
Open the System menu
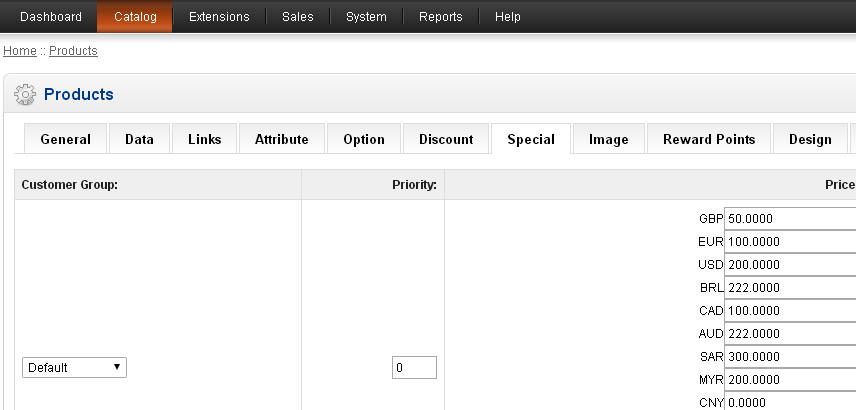coord(366,17)
